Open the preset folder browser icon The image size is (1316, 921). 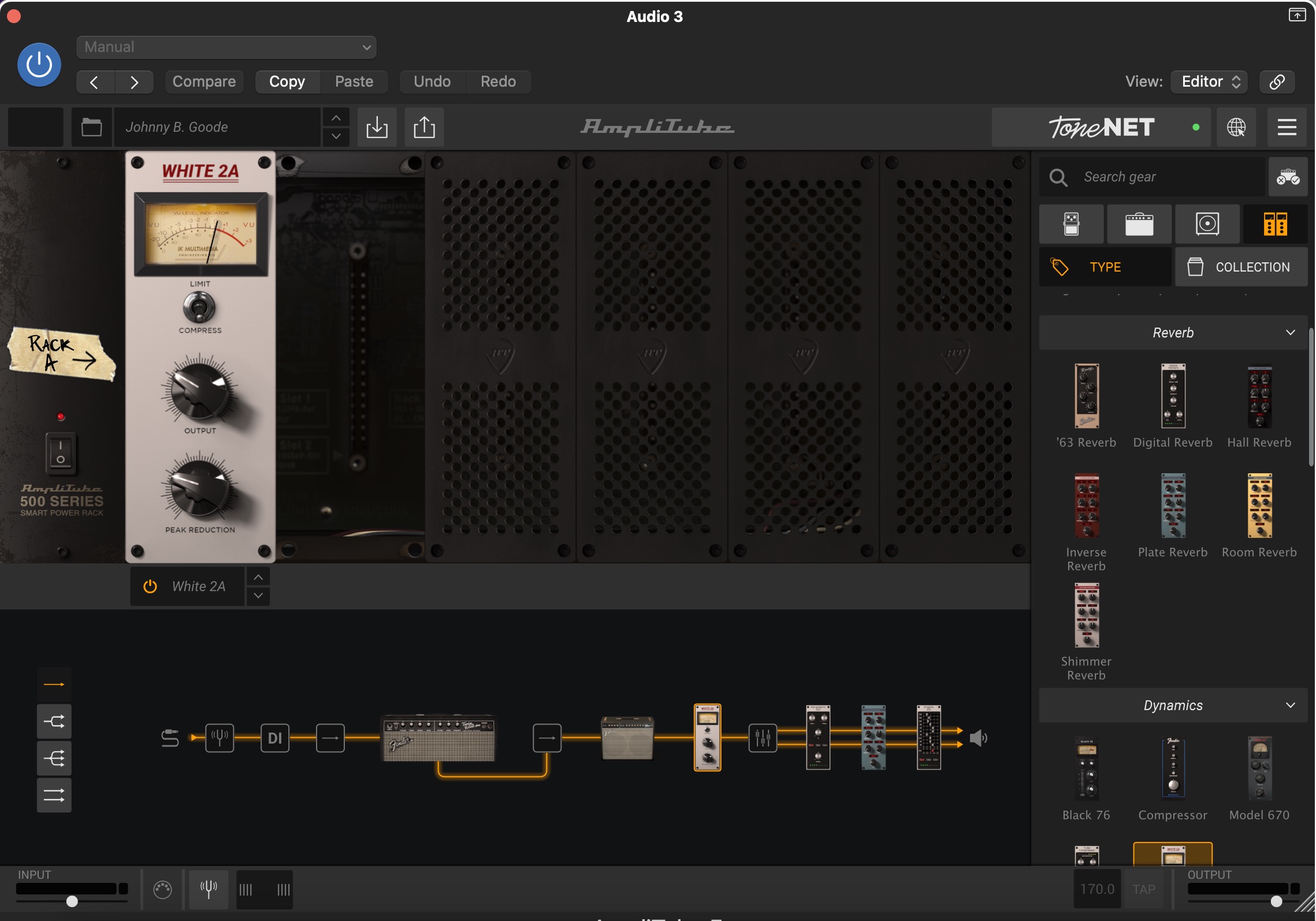click(x=91, y=127)
